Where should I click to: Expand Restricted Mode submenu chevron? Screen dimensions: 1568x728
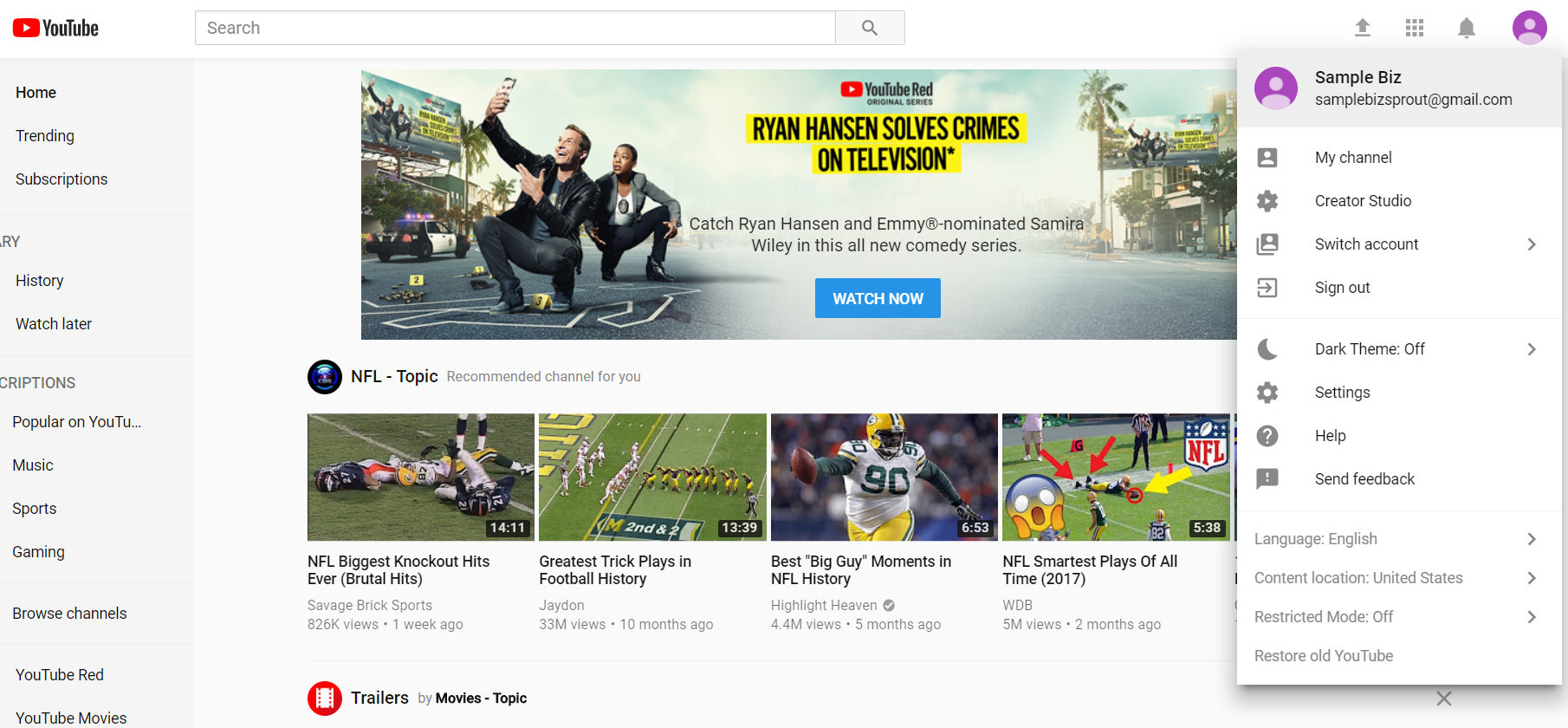pos(1532,617)
